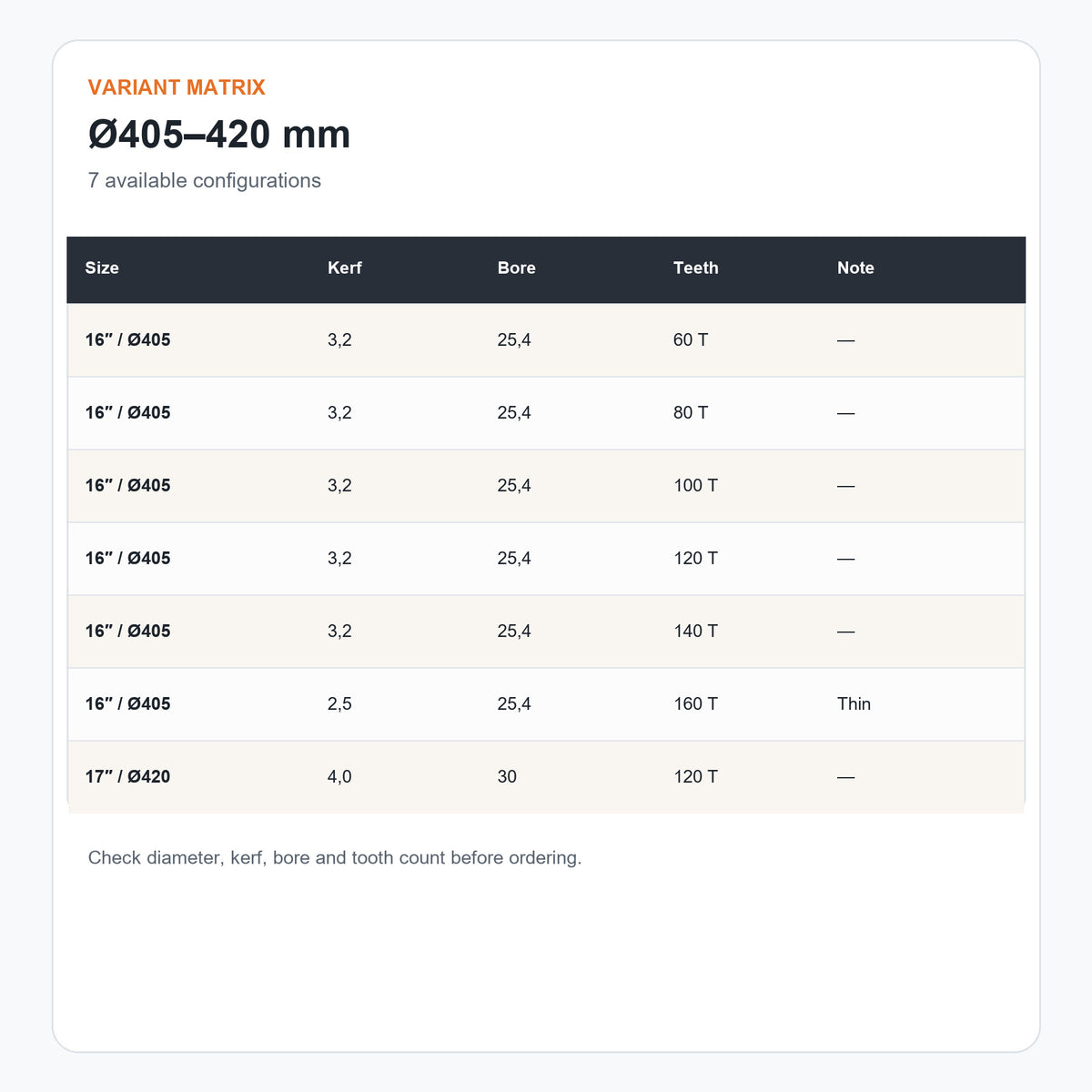Image resolution: width=1092 pixels, height=1092 pixels.
Task: Select the 160 T teeth cell
Action: (x=695, y=703)
